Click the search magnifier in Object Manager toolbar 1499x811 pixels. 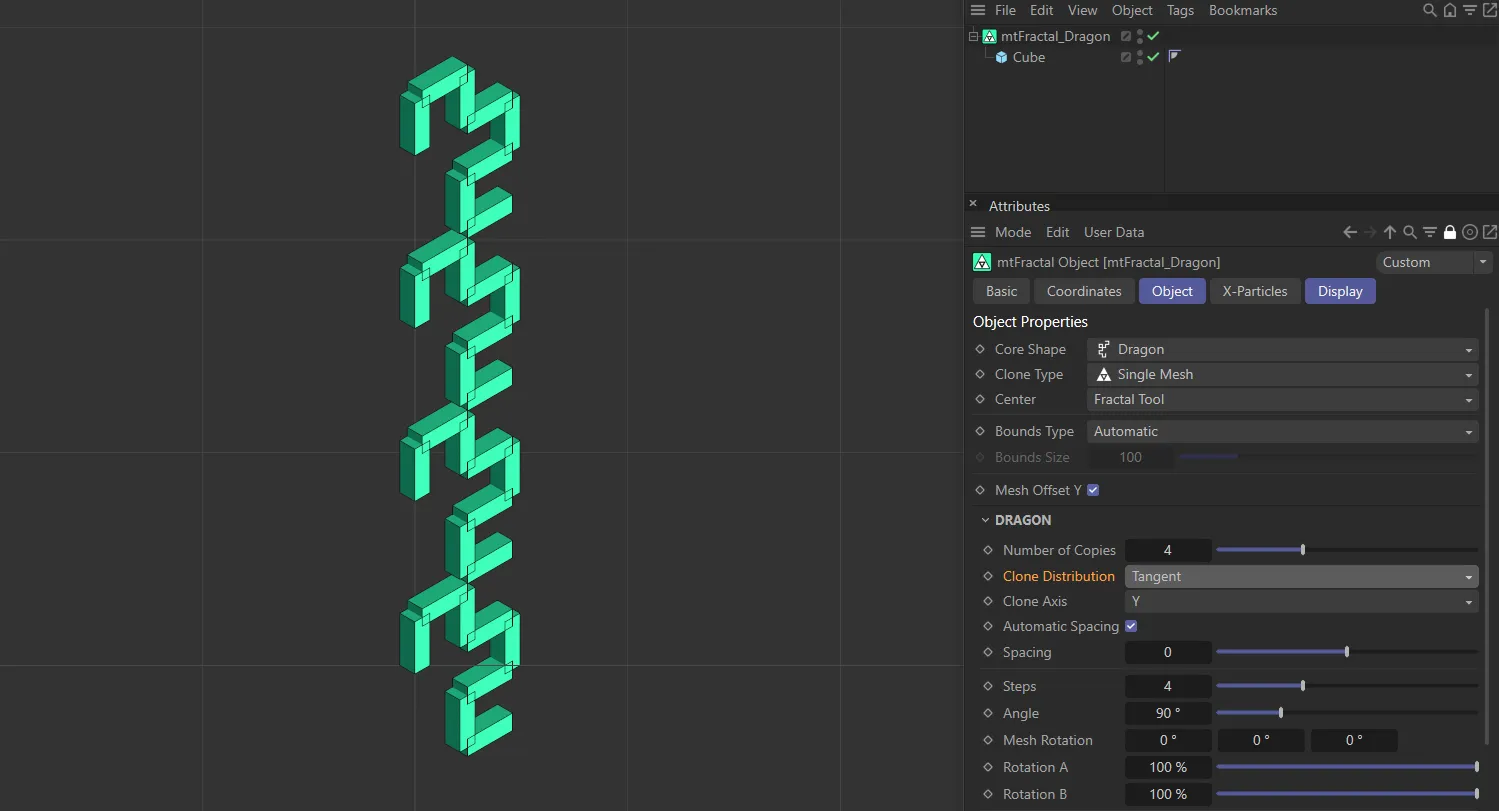1429,10
